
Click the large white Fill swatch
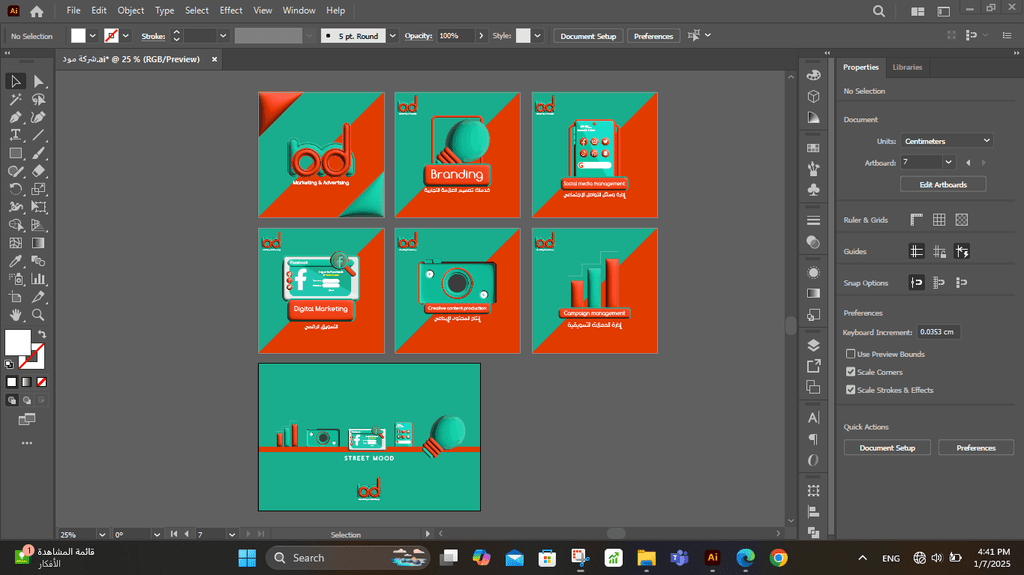18,342
